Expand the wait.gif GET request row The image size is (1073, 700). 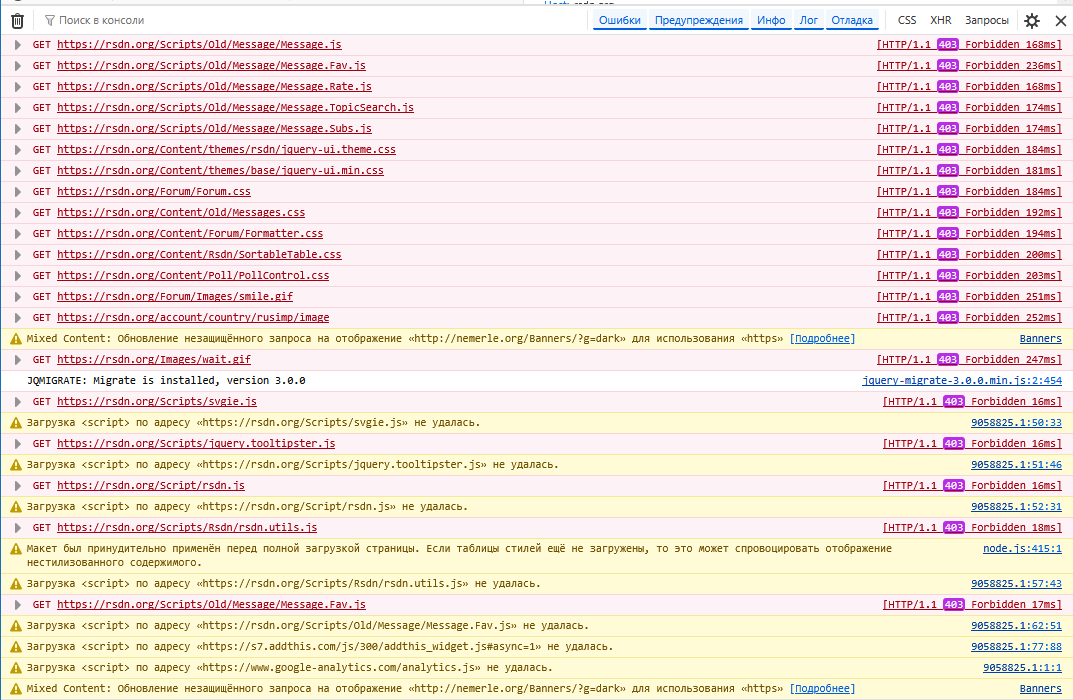pyautogui.click(x=17, y=360)
